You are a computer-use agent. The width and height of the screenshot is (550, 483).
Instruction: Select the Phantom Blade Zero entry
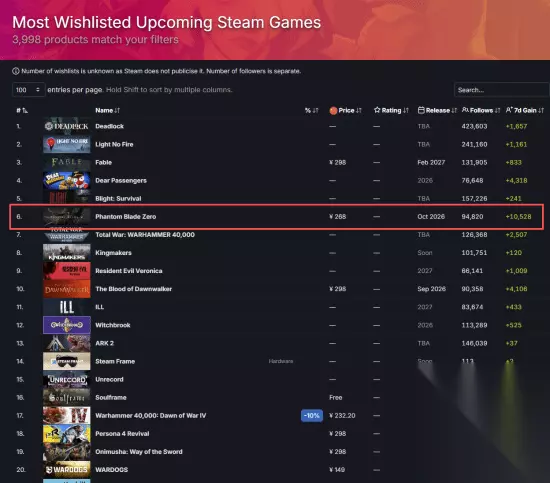pyautogui.click(x=276, y=217)
